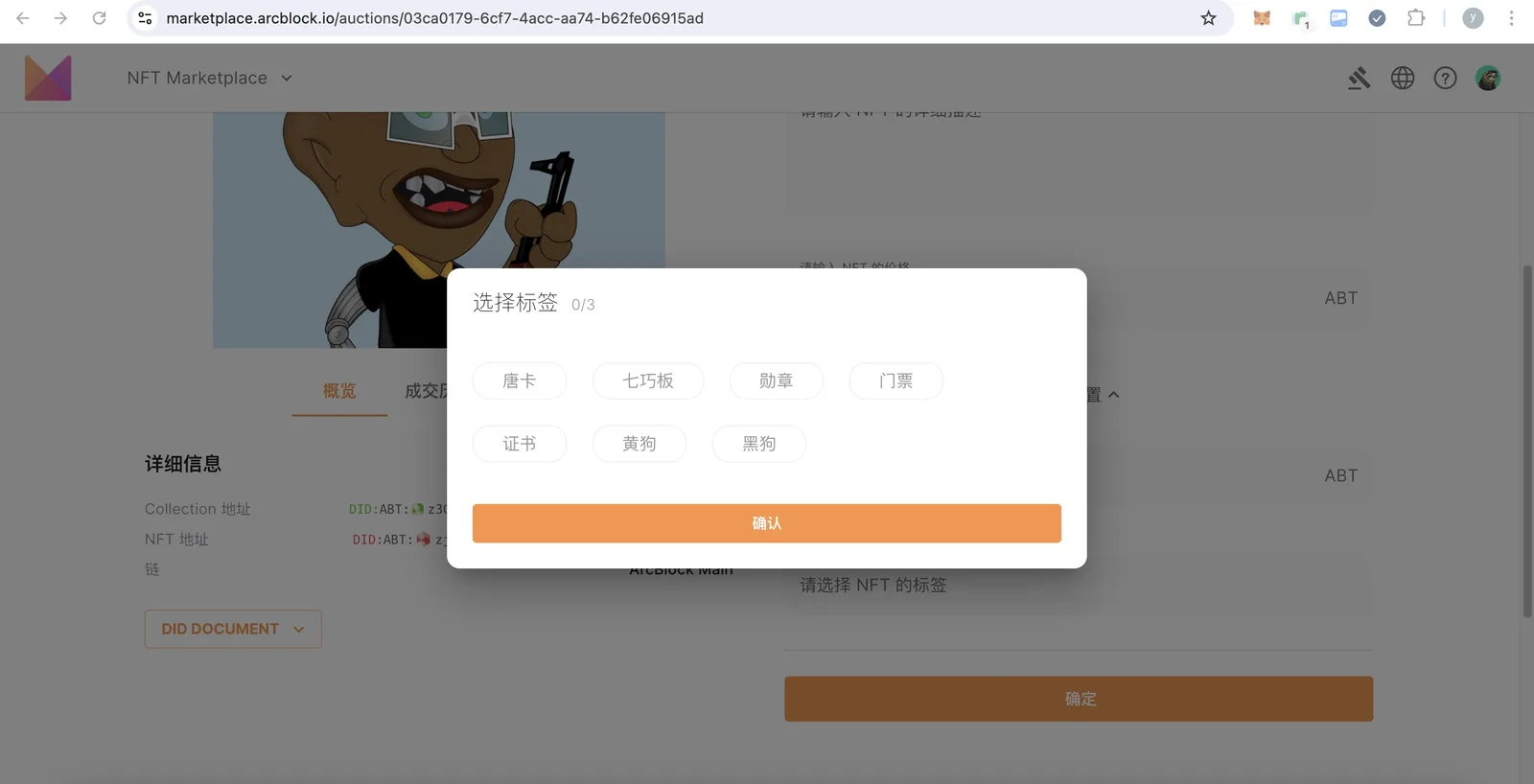Open the blue checkmark extension icon

coord(1377,18)
